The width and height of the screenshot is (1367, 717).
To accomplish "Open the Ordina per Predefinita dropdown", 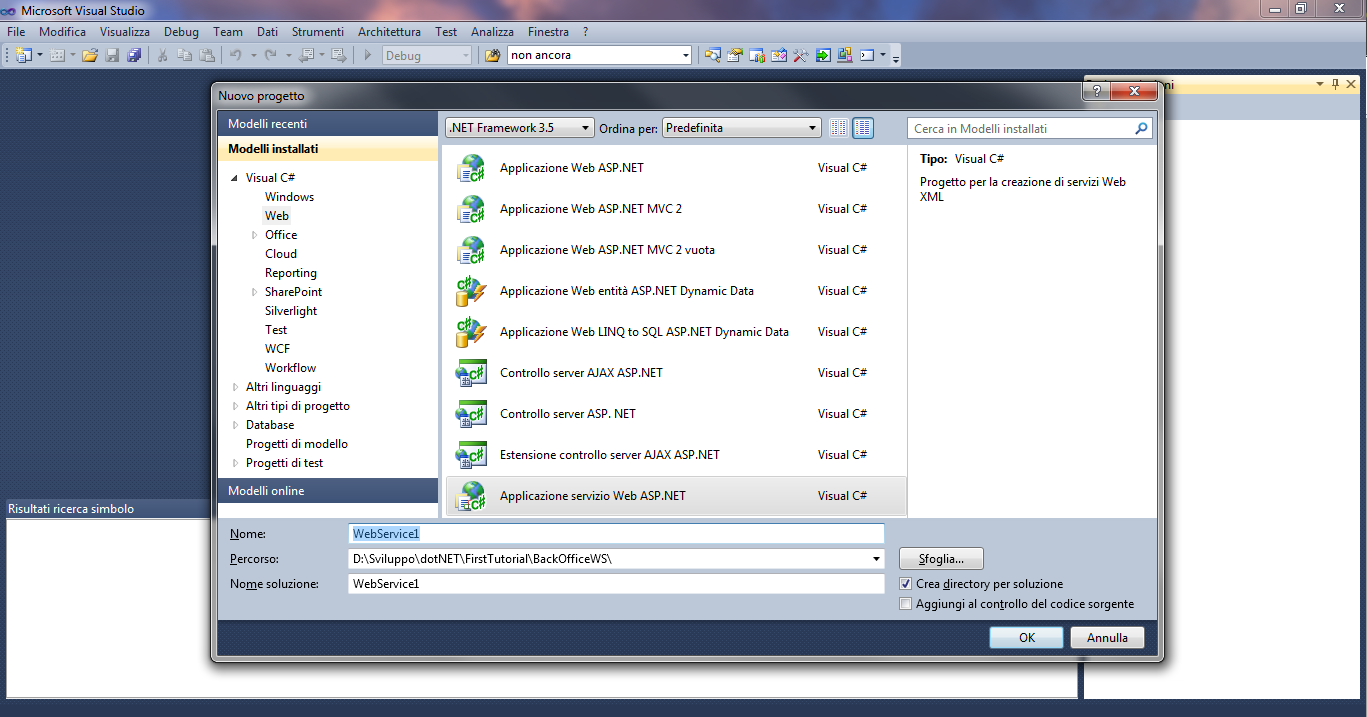I will click(741, 128).
